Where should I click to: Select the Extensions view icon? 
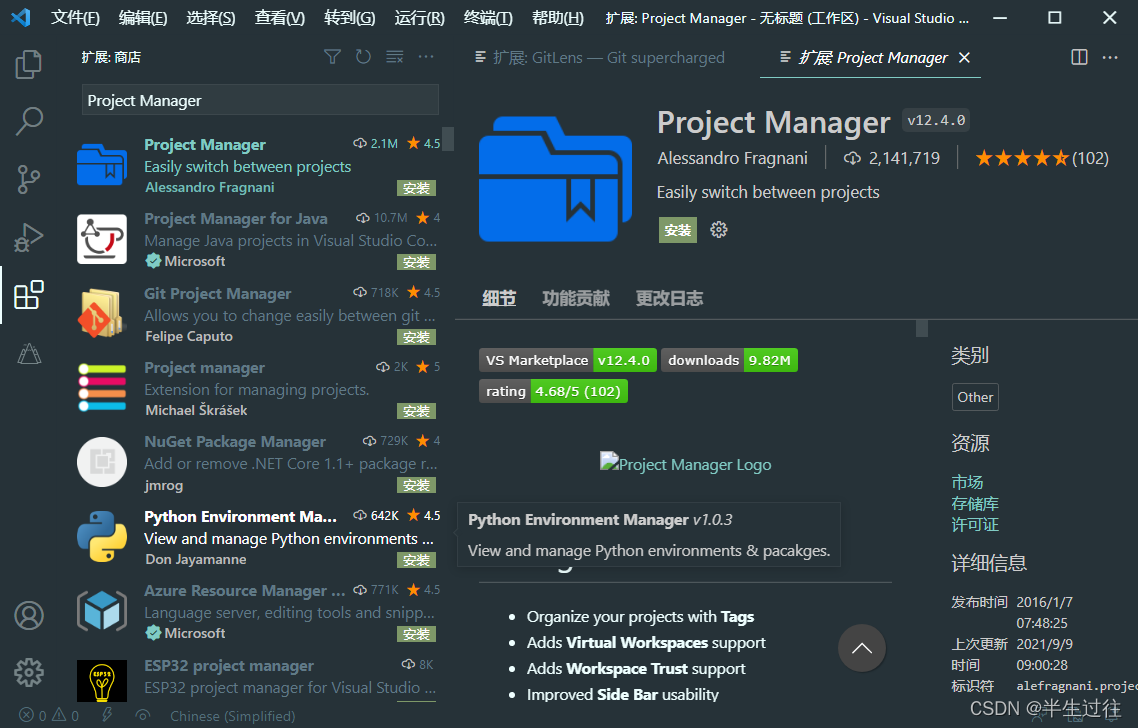click(x=28, y=295)
